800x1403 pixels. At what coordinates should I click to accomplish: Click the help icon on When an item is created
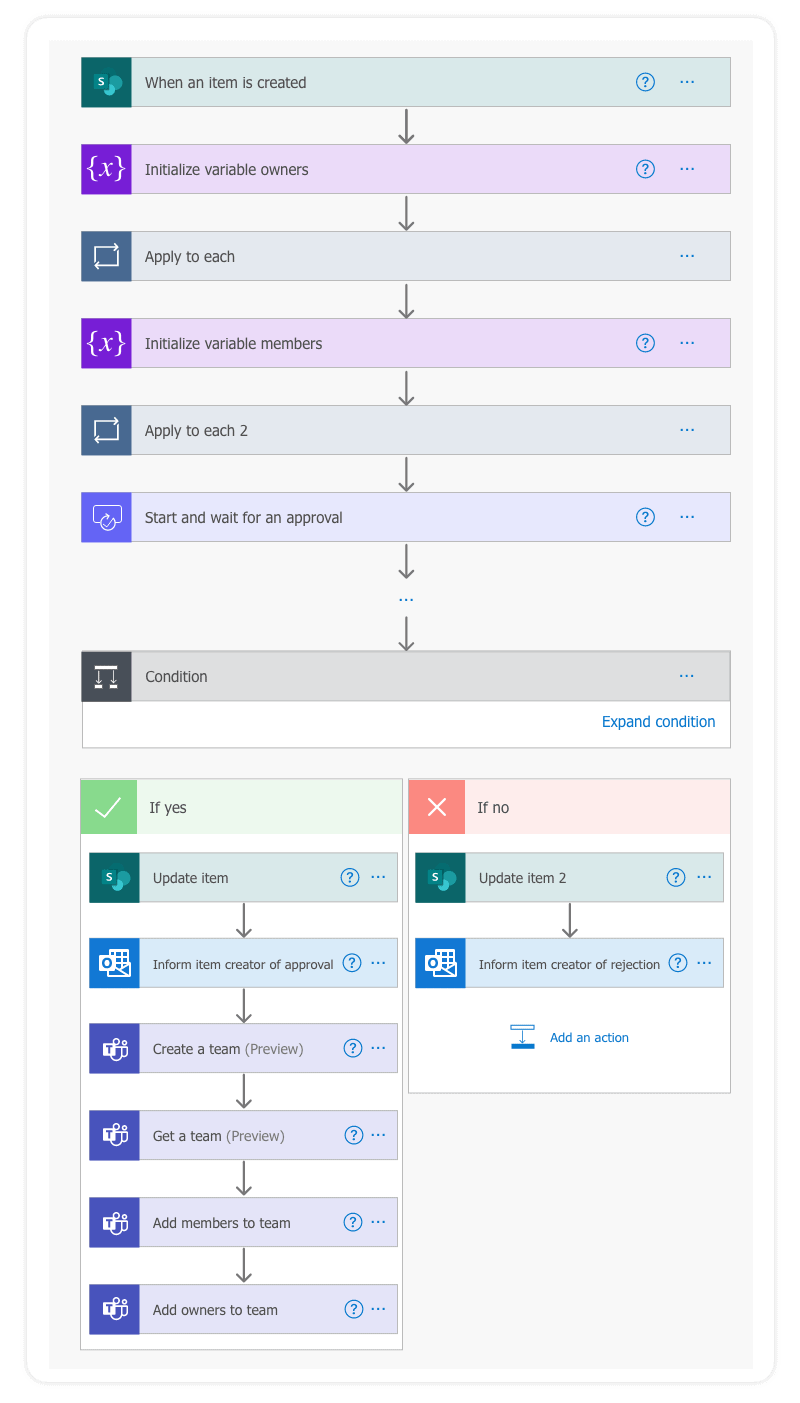[x=645, y=82]
